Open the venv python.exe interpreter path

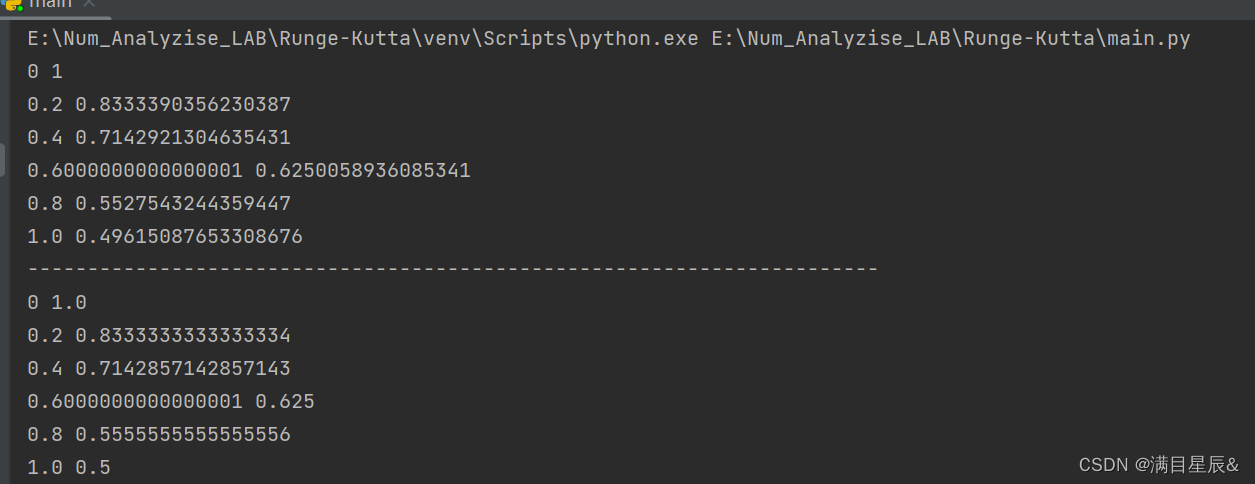click(x=363, y=40)
